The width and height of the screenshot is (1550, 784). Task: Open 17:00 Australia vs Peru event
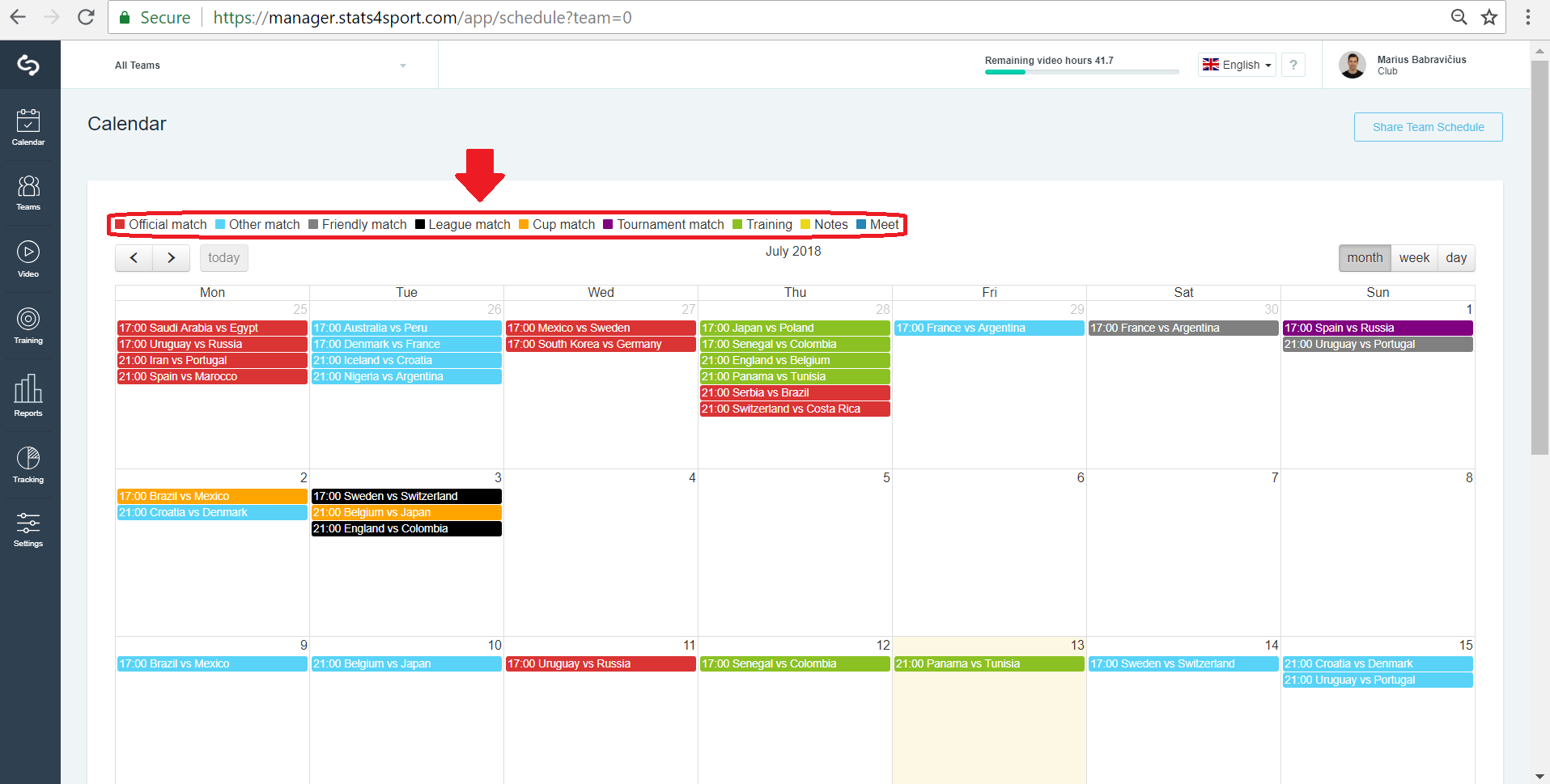(x=406, y=328)
